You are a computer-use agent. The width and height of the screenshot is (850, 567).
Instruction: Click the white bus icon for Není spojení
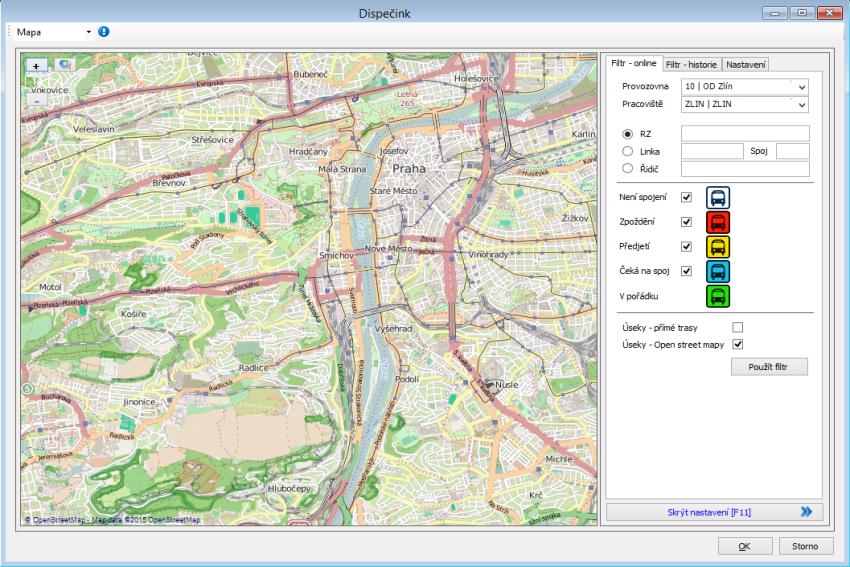(718, 197)
